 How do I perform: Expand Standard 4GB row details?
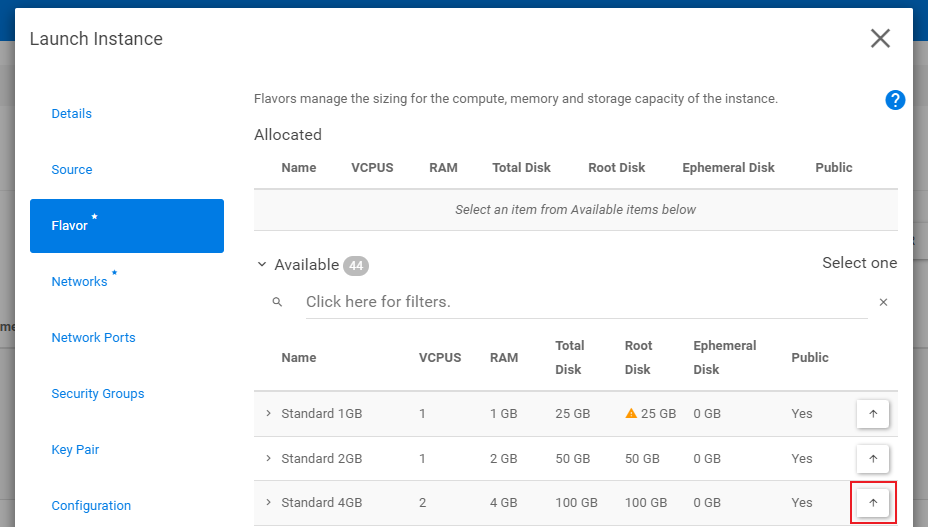268,502
